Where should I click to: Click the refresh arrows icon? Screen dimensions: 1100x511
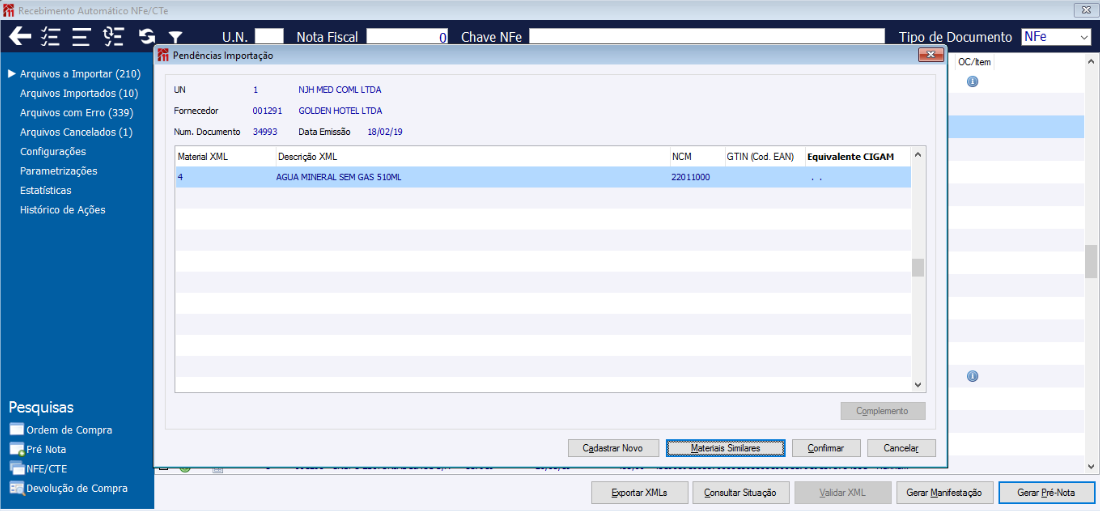click(x=147, y=36)
